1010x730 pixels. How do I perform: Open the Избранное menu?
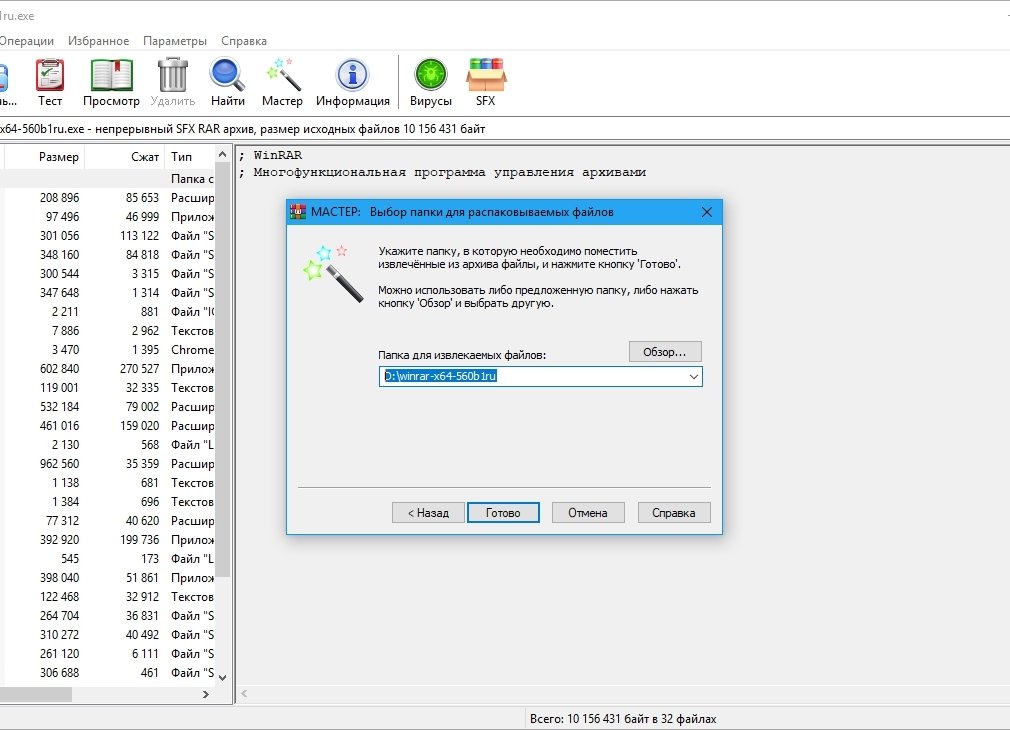pyautogui.click(x=99, y=41)
